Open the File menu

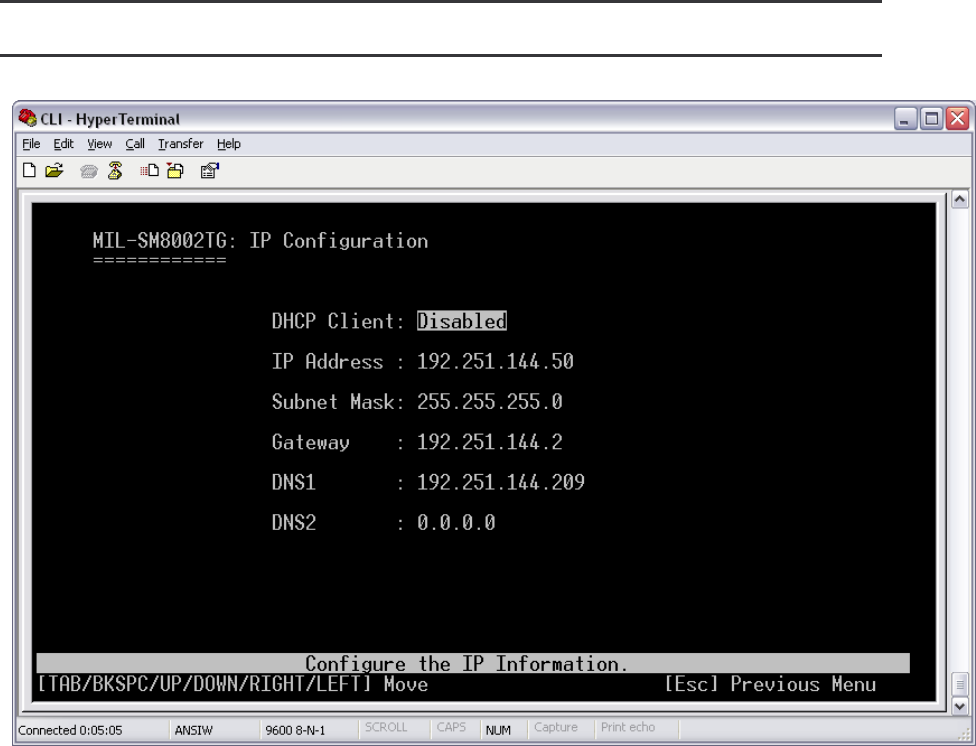tap(31, 144)
